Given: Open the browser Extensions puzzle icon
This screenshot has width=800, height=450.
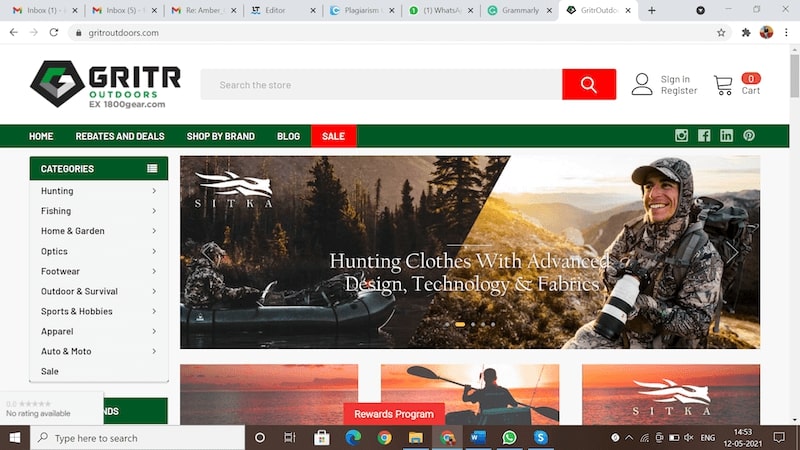Looking at the screenshot, I should pyautogui.click(x=746, y=33).
